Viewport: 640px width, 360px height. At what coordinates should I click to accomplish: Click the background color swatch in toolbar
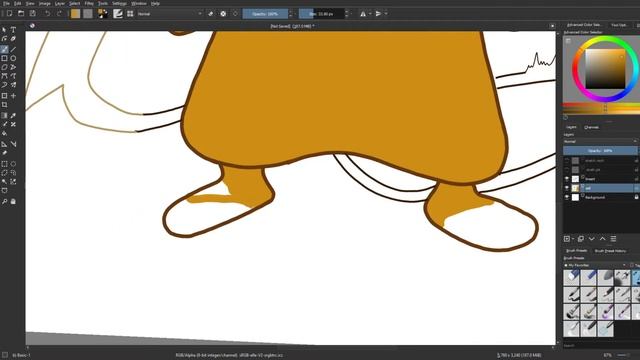[x=88, y=13]
